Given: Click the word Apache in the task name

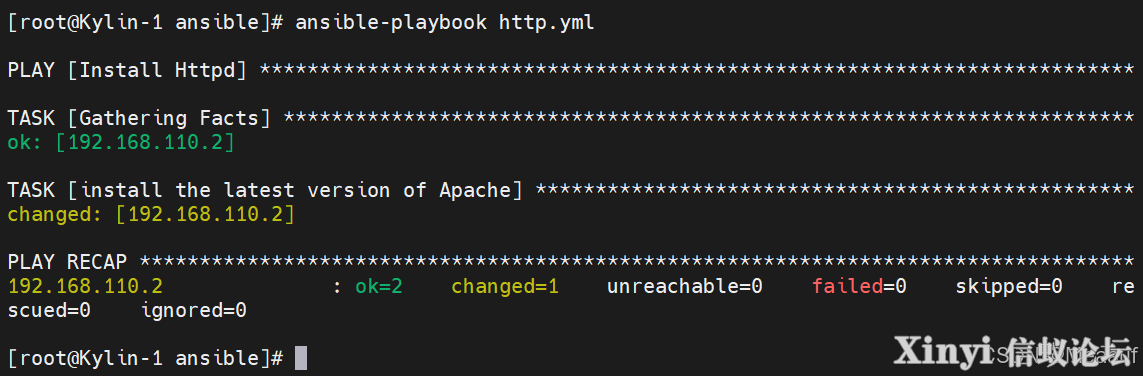Looking at the screenshot, I should [475, 190].
